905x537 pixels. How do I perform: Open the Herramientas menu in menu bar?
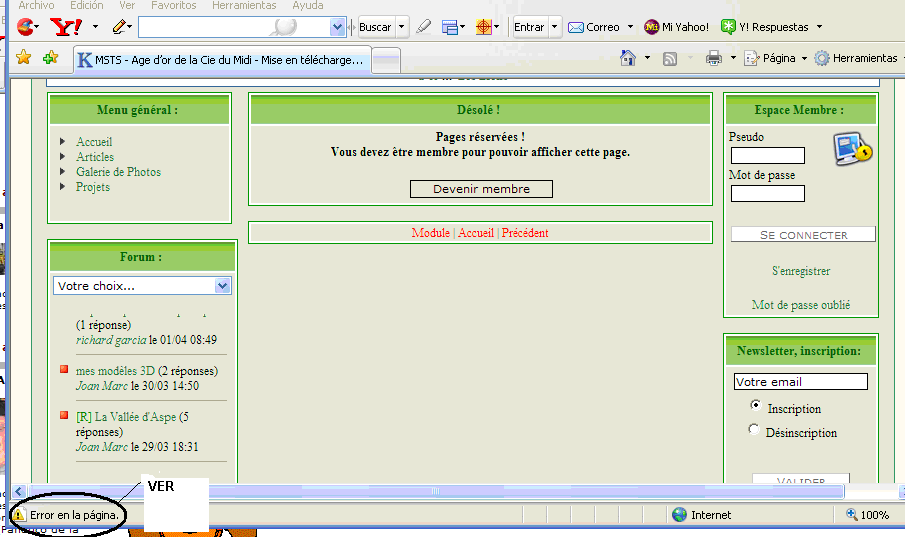tap(244, 6)
